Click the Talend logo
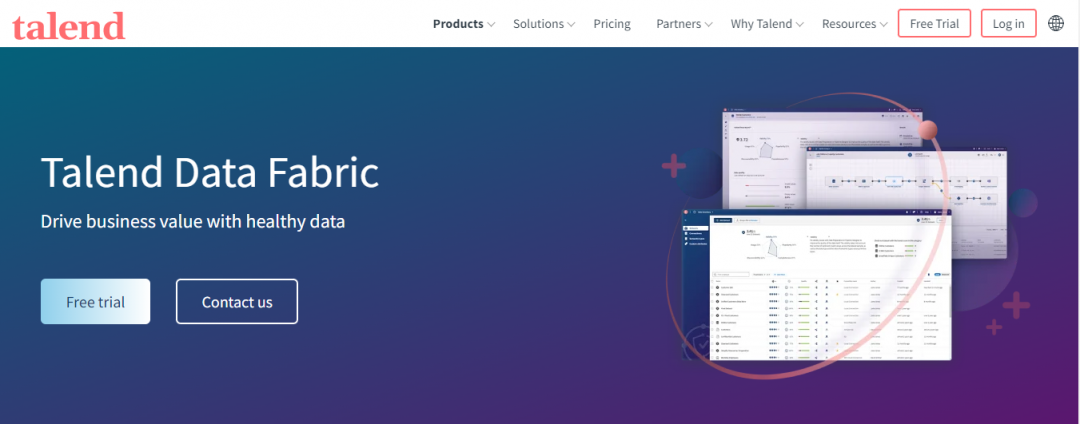The width and height of the screenshot is (1080, 424). [69, 25]
